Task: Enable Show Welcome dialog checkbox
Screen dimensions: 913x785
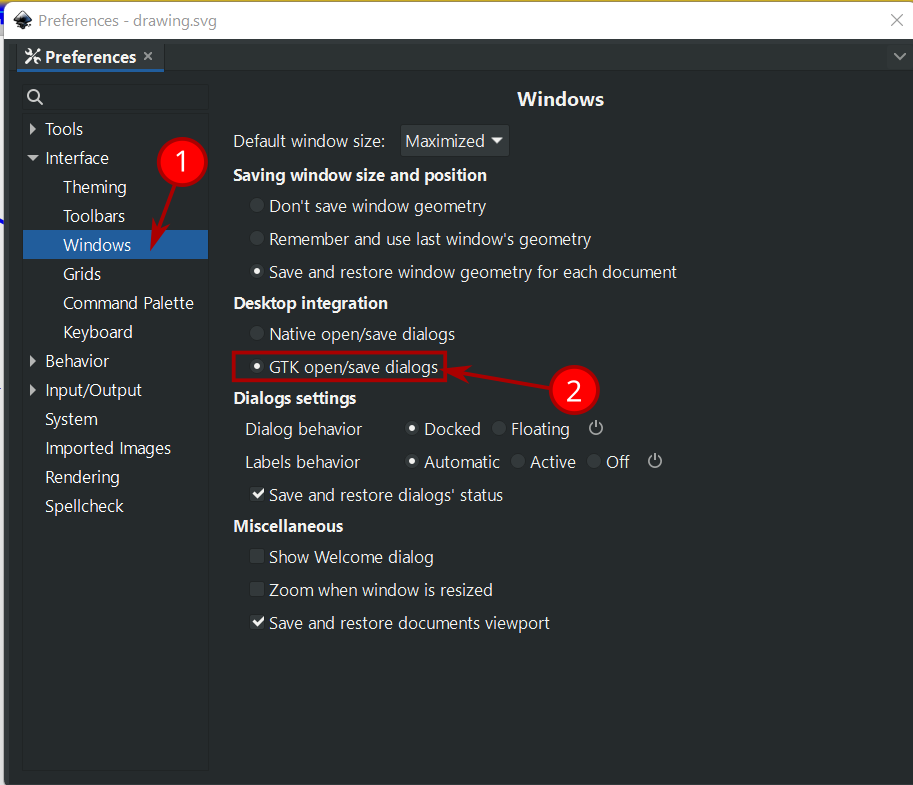Action: [257, 556]
